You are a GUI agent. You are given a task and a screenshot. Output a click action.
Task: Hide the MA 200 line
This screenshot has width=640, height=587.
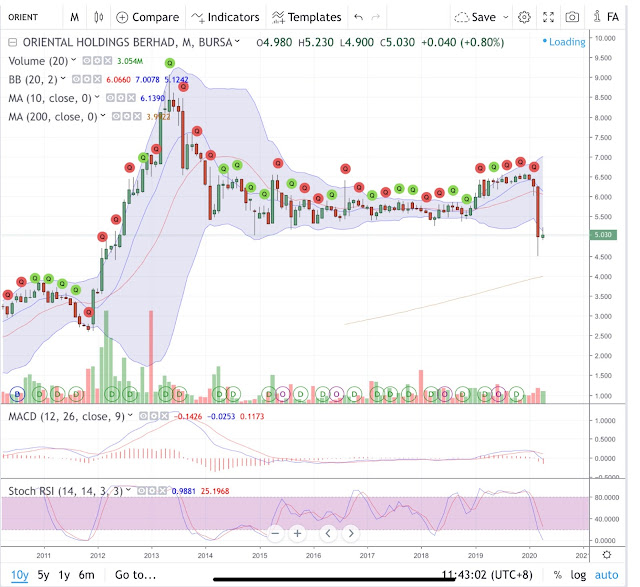coord(116,117)
